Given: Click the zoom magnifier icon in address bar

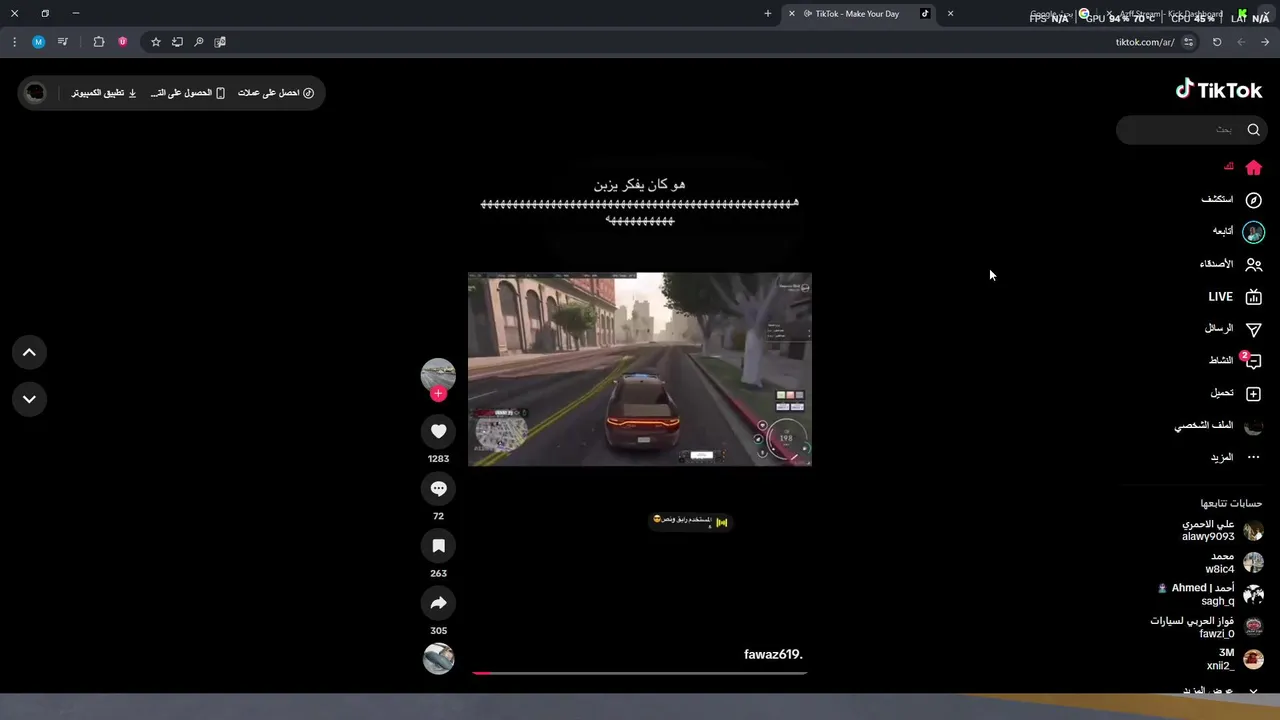Looking at the screenshot, I should coord(199,42).
